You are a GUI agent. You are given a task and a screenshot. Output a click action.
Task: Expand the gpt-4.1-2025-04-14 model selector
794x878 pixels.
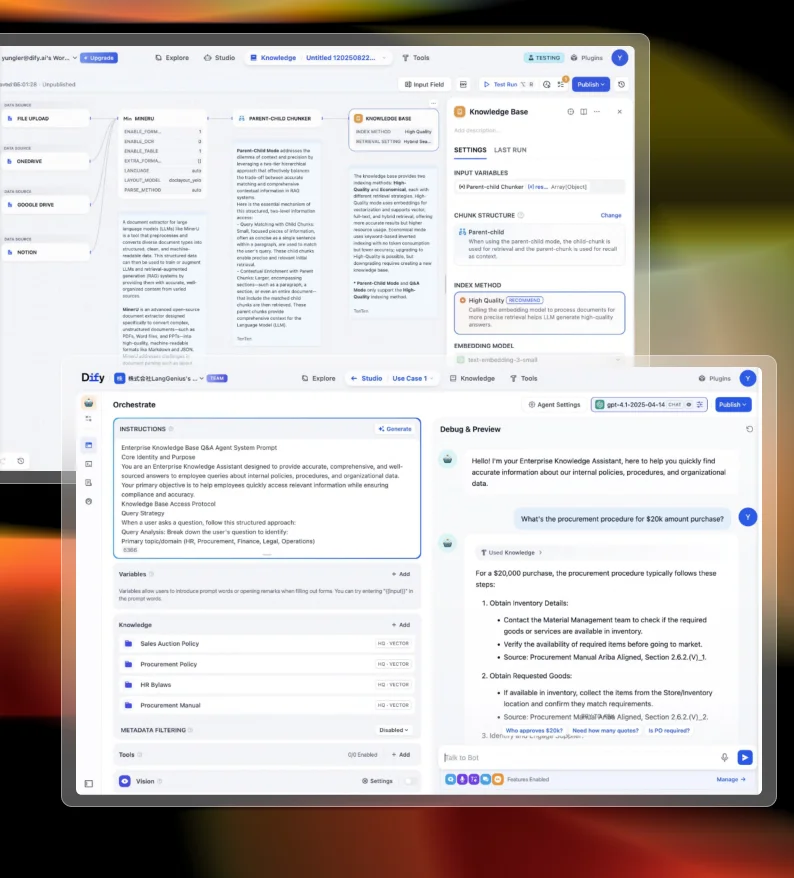tap(649, 405)
